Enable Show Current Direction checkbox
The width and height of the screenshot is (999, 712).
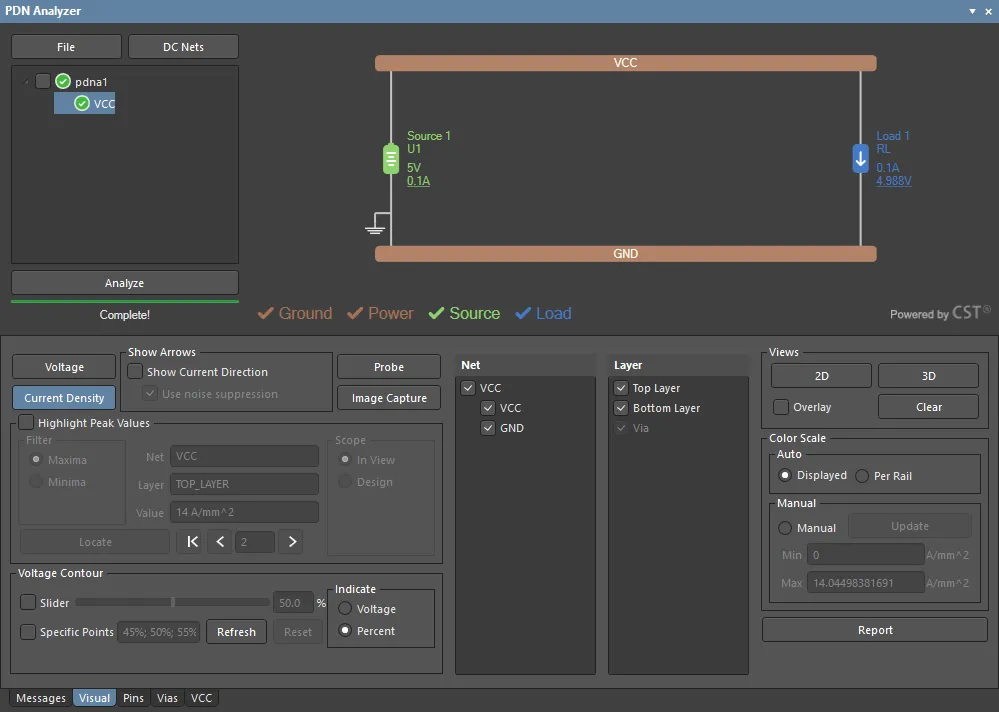[x=135, y=372]
